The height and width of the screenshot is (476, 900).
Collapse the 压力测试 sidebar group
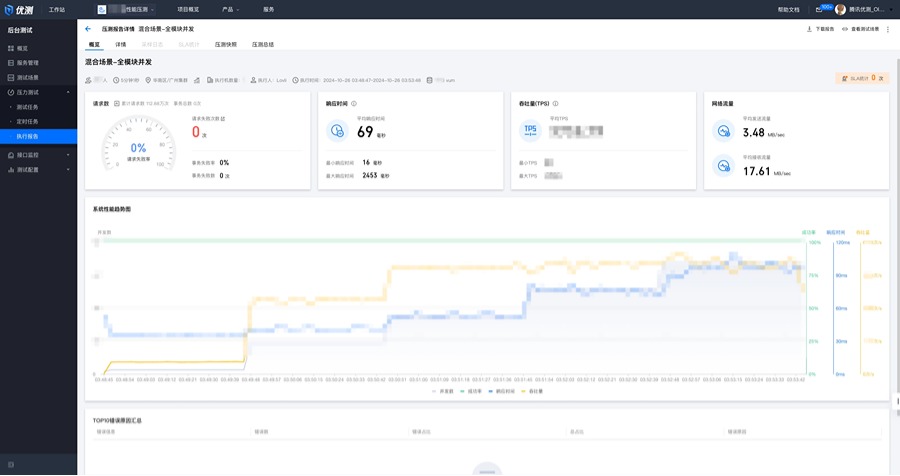tap(68, 92)
